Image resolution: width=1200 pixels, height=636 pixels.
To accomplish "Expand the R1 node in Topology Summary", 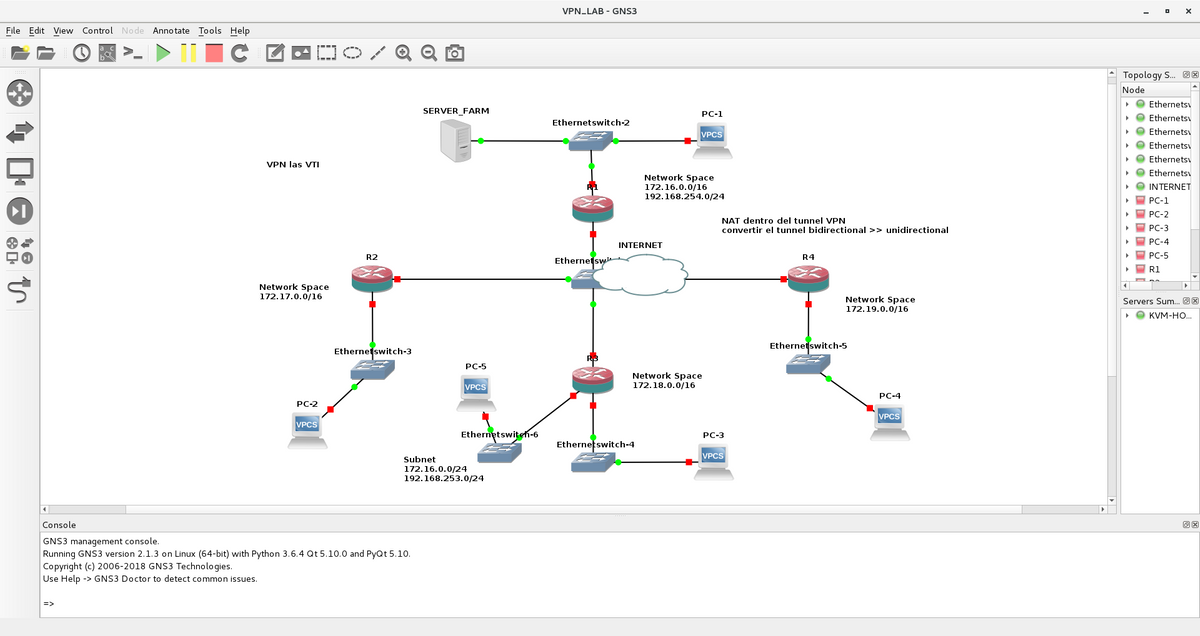I will coord(1126,268).
